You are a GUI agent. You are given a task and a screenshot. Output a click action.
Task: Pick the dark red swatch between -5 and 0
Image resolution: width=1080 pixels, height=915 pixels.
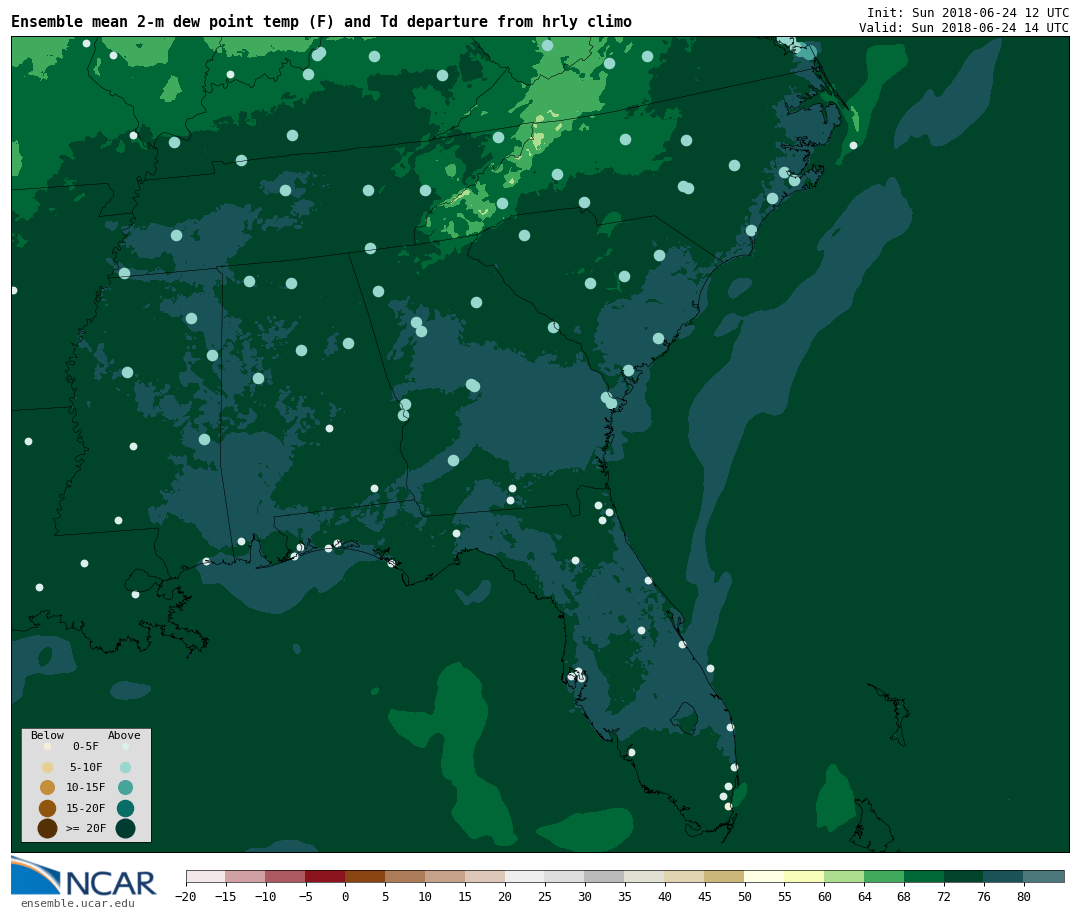click(325, 876)
